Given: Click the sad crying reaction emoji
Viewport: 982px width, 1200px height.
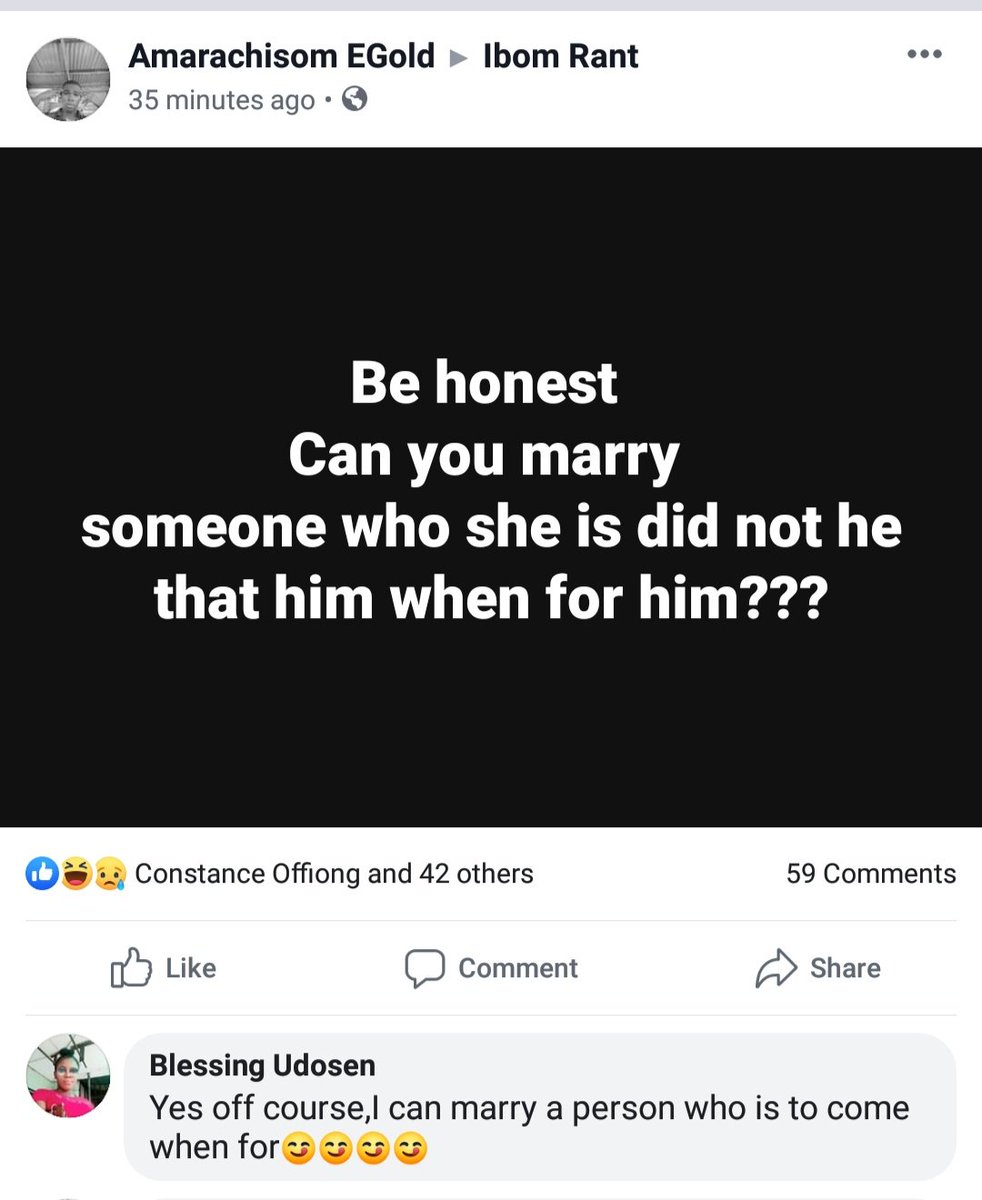Looking at the screenshot, I should pos(108,874).
